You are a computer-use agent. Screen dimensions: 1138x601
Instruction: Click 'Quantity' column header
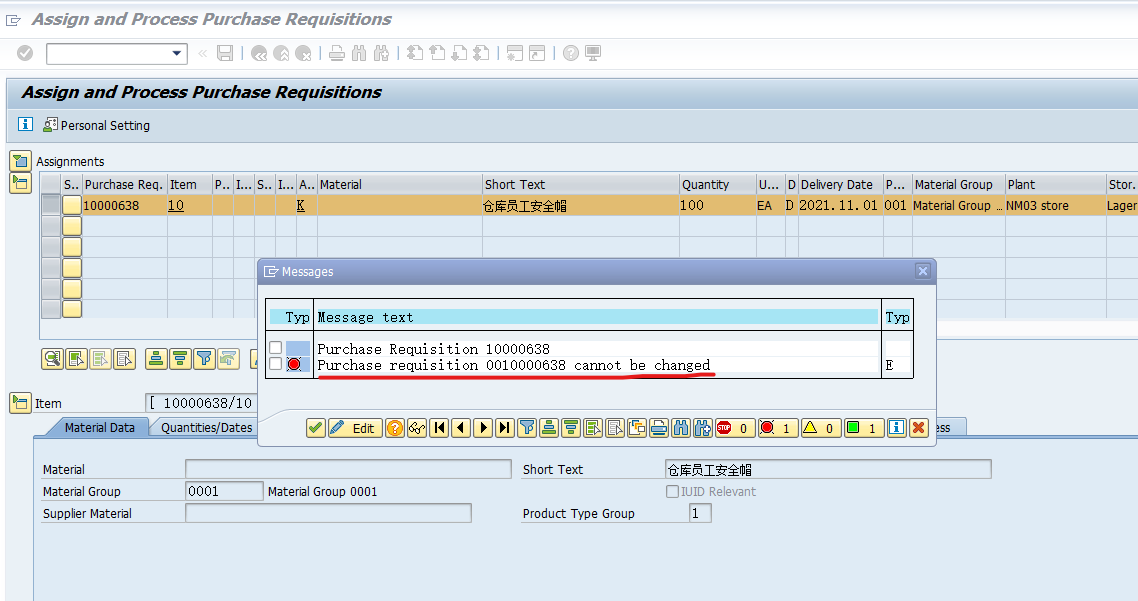tap(717, 184)
